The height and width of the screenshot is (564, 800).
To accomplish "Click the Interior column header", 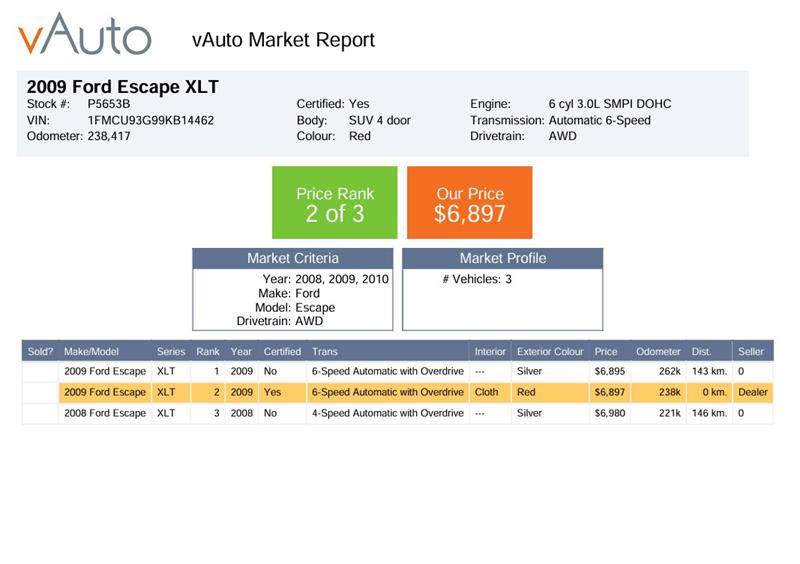I will tap(490, 352).
